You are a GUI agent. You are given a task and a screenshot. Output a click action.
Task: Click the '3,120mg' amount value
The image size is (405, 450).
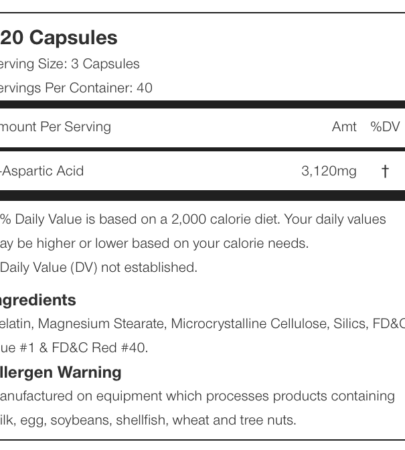(x=329, y=171)
